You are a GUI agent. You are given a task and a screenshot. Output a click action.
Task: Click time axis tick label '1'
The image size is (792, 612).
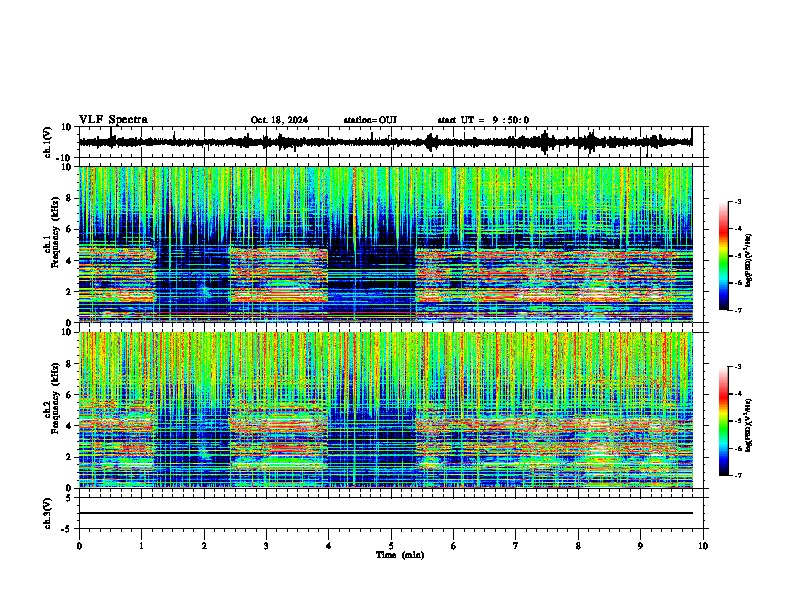[141, 546]
